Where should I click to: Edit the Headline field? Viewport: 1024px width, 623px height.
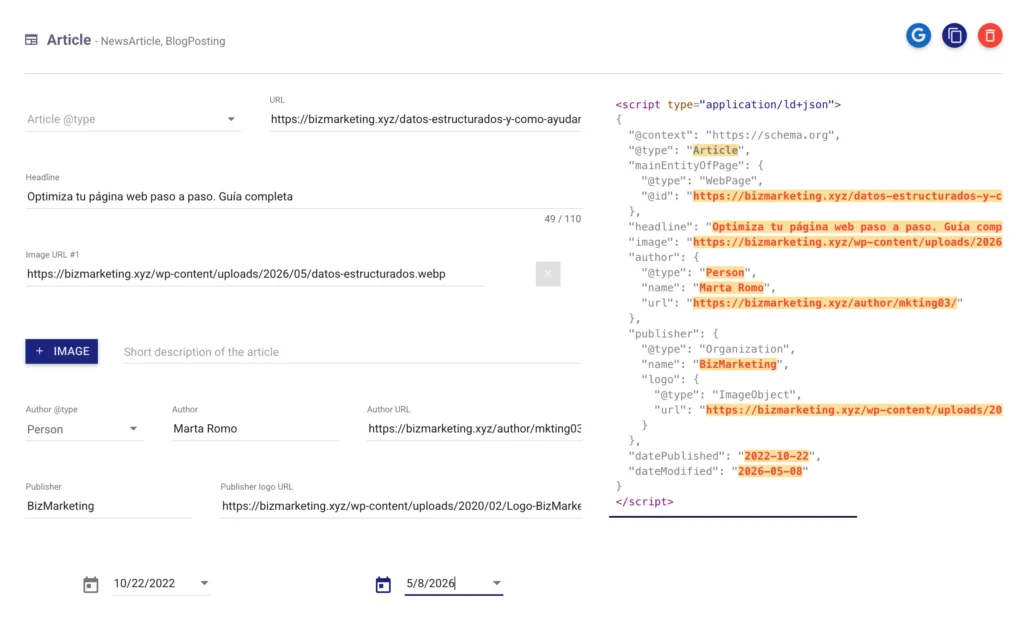(304, 197)
